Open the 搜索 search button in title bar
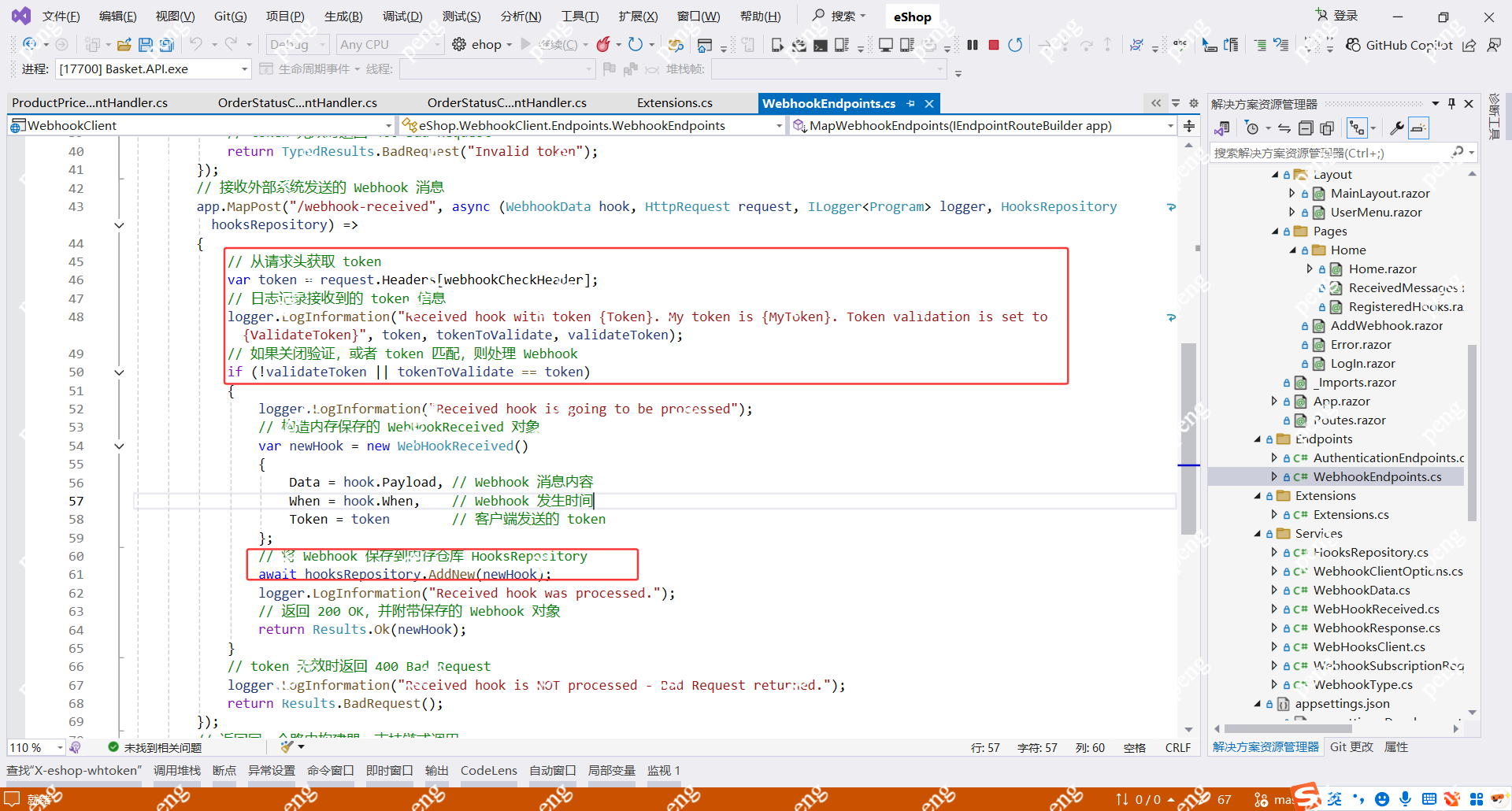1512x811 pixels. (839, 16)
